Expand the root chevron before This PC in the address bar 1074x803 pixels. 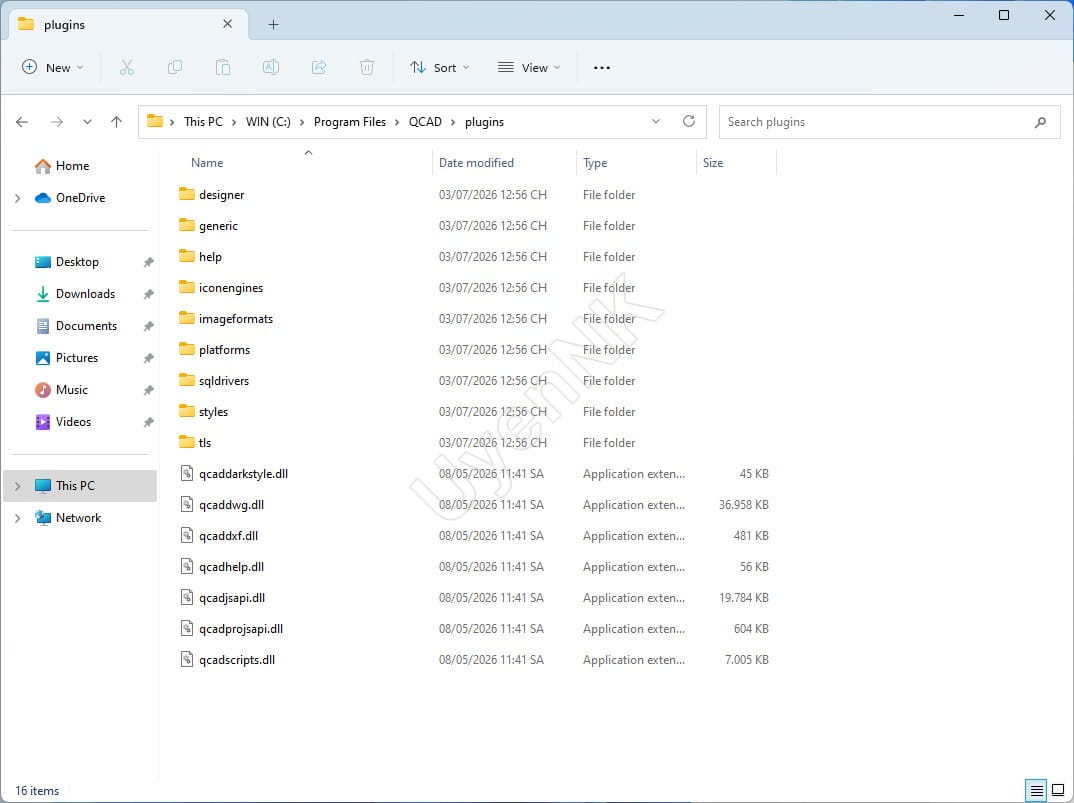coord(172,122)
